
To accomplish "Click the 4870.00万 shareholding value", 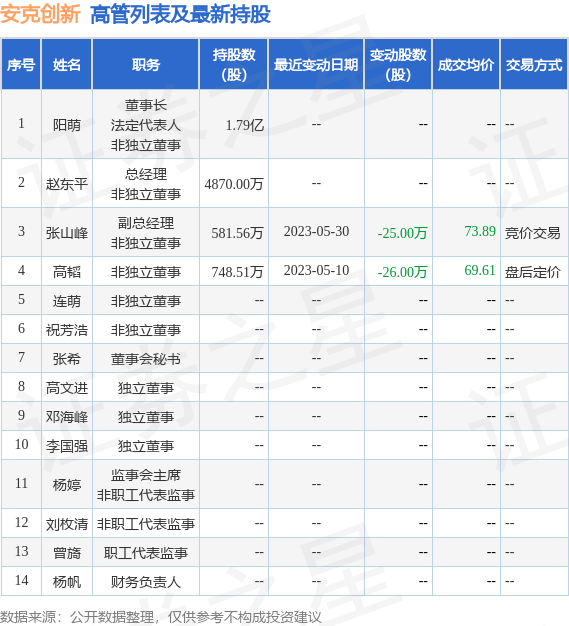I will tap(234, 184).
